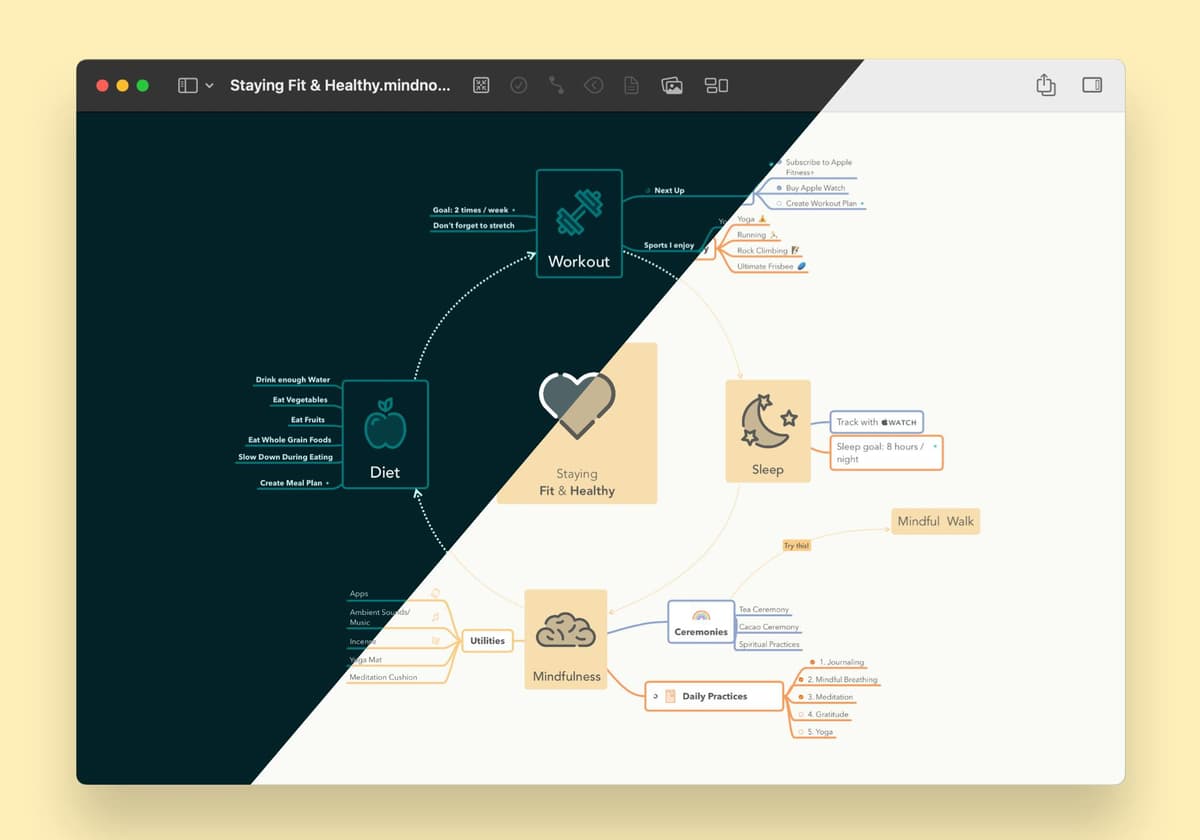This screenshot has height=840, width=1200.
Task: Mark the 4. Gratitude task as done
Action: 800,715
